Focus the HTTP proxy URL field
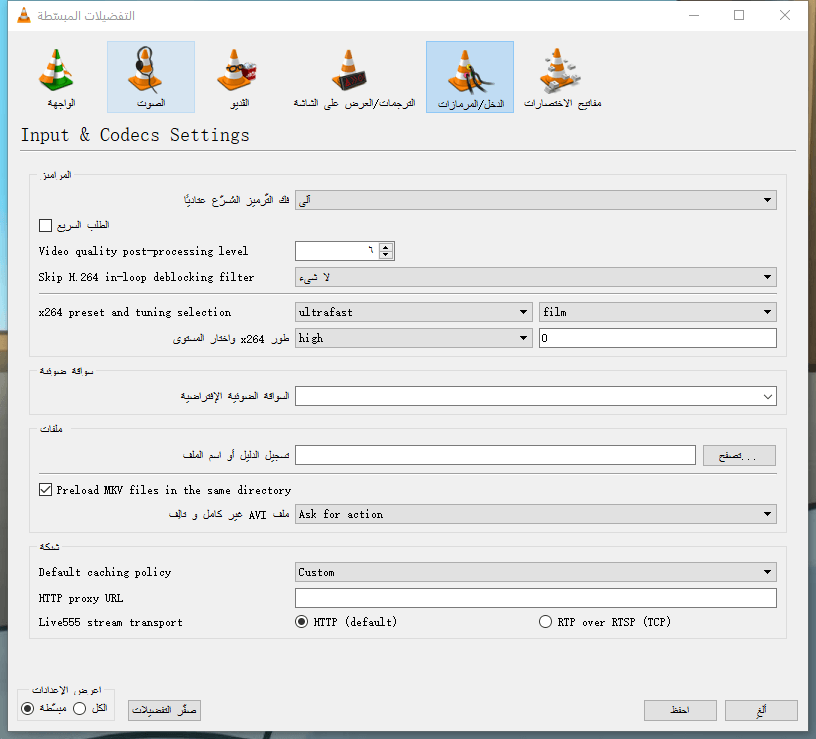This screenshot has height=739, width=816. [536, 598]
